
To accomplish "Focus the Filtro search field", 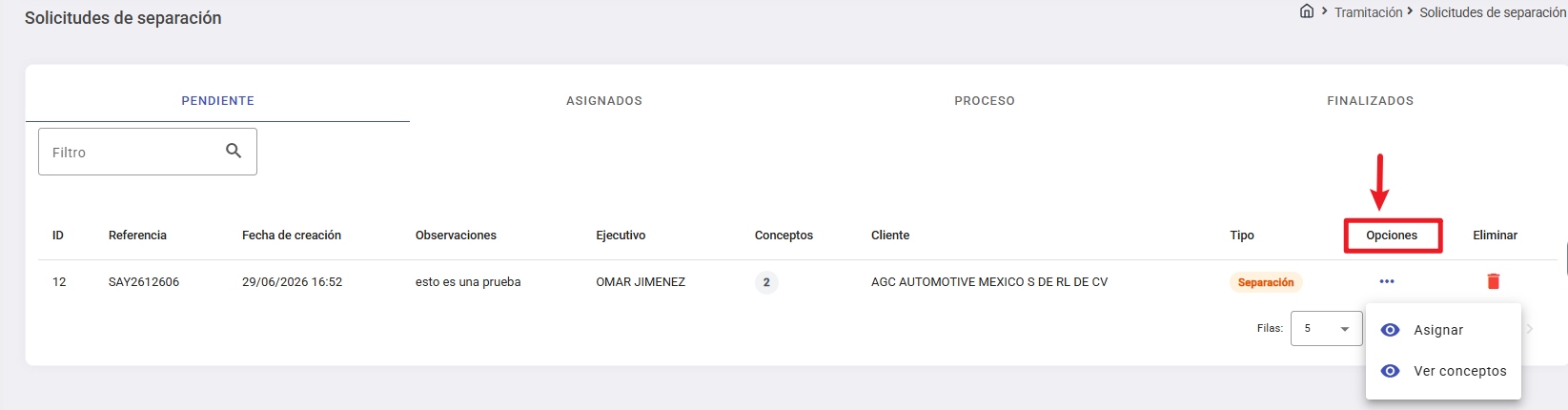I will coord(148,152).
